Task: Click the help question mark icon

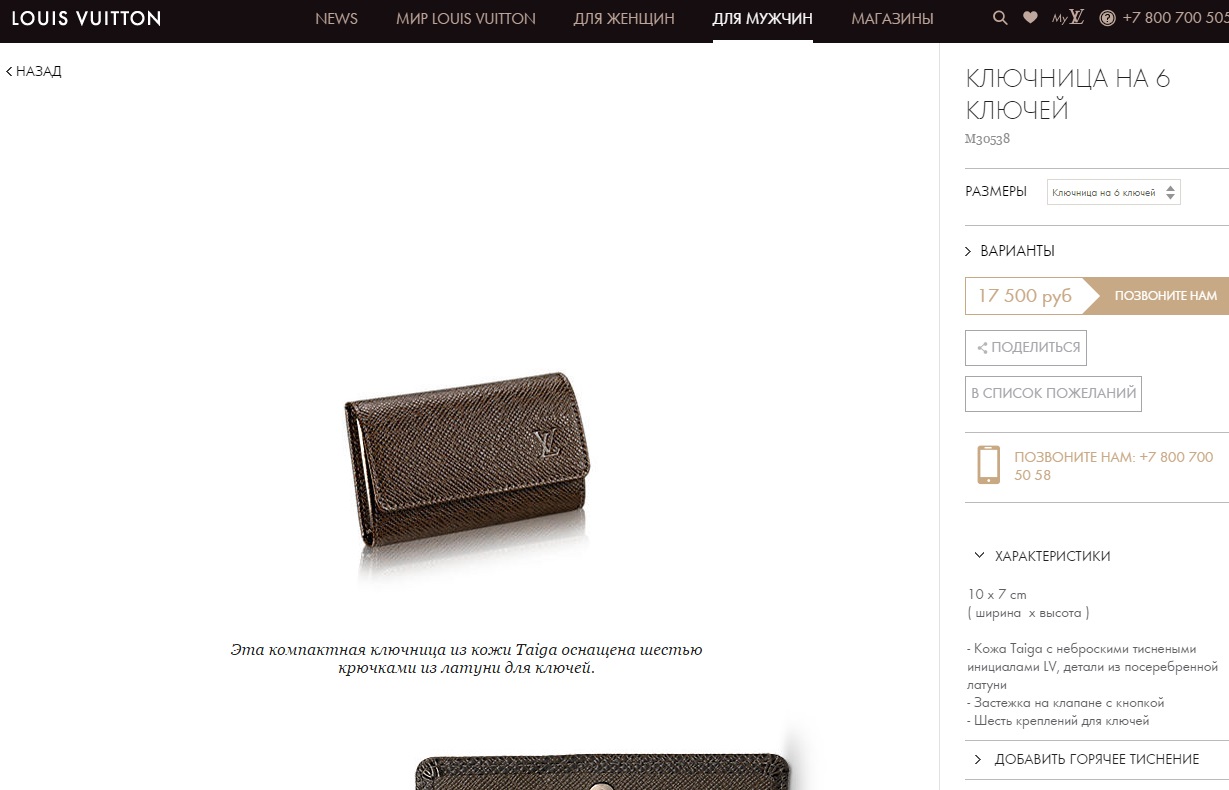Action: (x=1107, y=18)
